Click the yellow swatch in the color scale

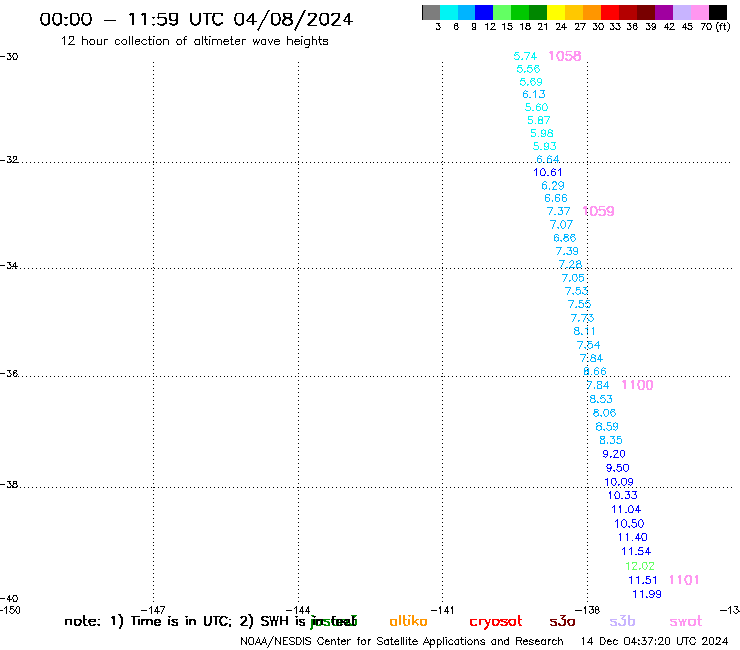coord(556,12)
